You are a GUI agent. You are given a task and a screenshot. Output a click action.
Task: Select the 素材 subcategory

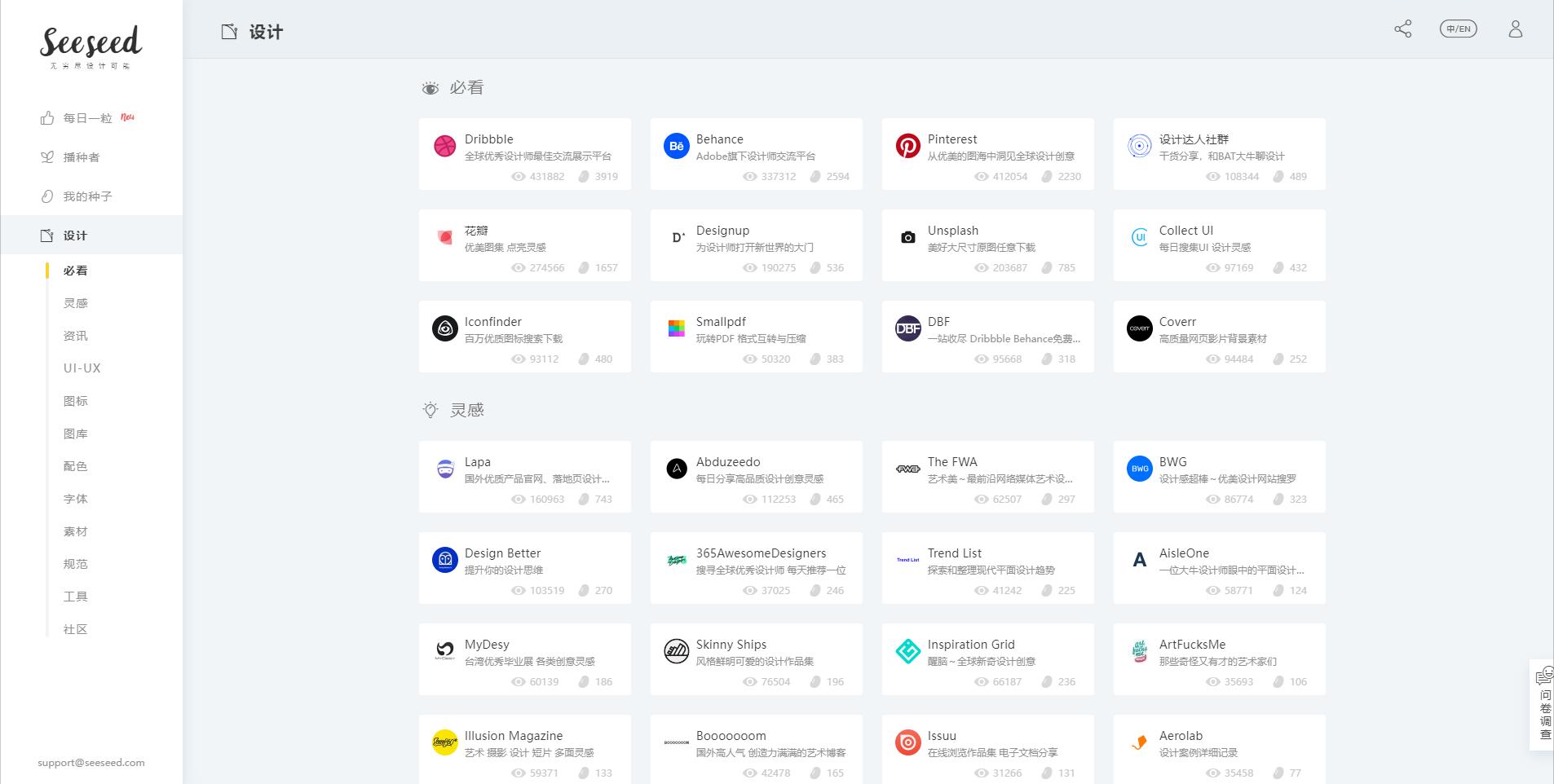click(x=76, y=531)
